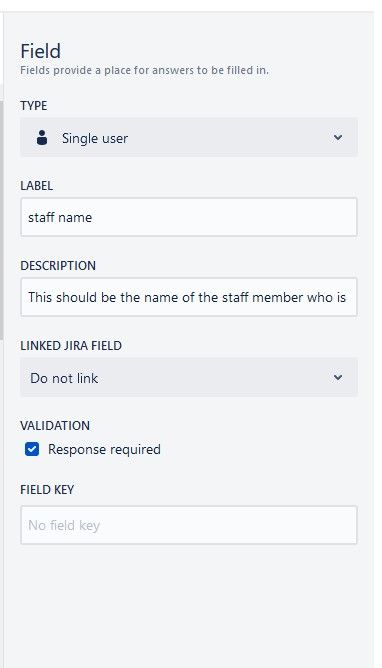Click the Field panel heading
Screen dimensions: 382x668
40,51
